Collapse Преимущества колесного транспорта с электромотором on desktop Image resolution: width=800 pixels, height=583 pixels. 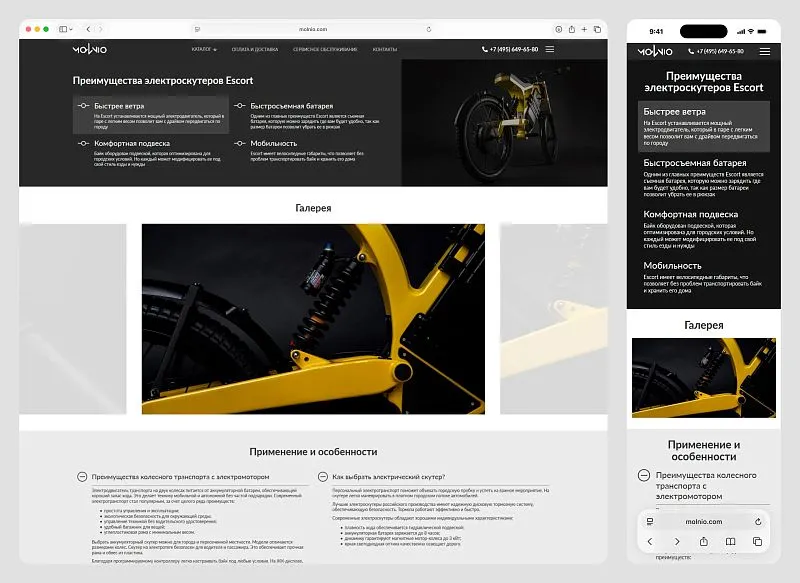(82, 476)
